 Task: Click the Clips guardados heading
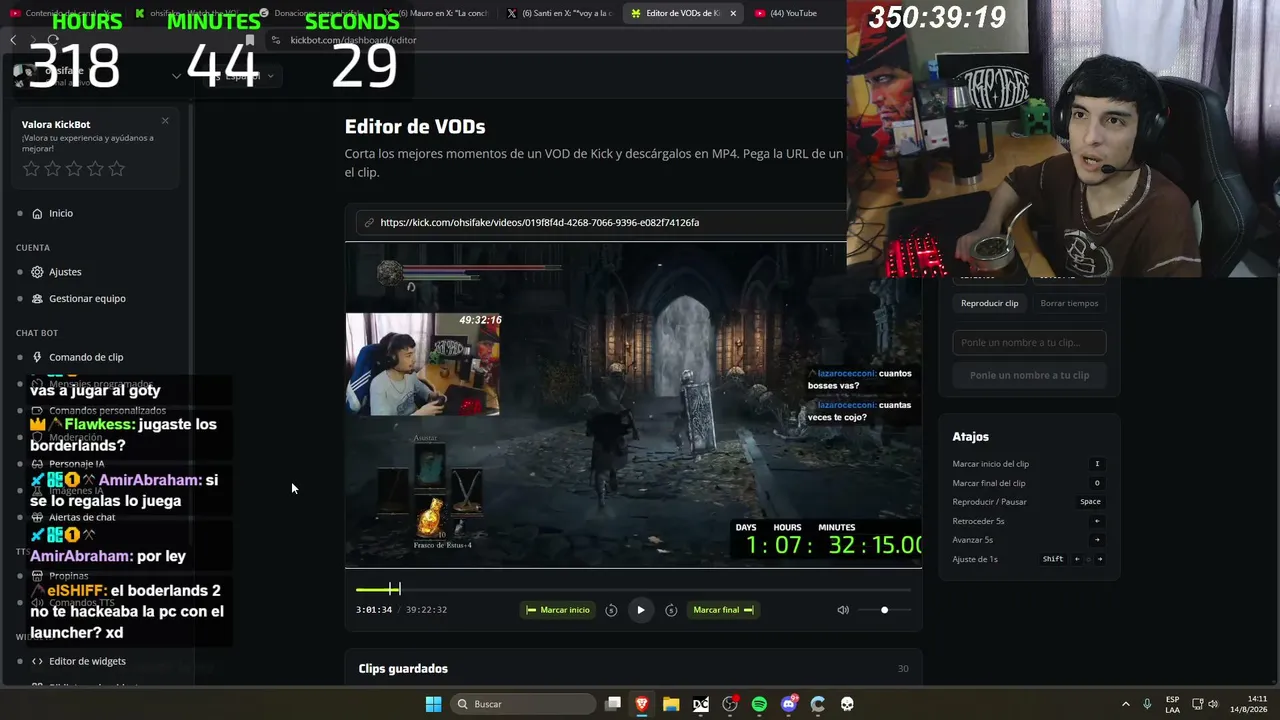click(x=403, y=668)
